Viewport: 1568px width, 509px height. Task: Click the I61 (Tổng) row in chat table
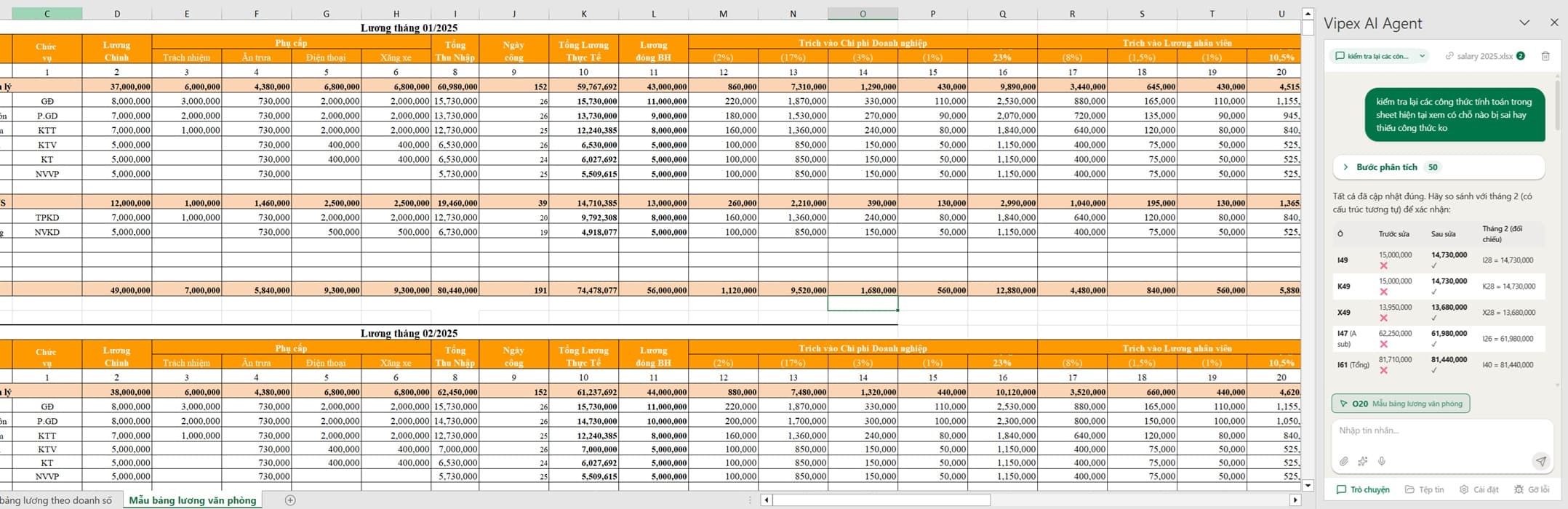point(1439,365)
